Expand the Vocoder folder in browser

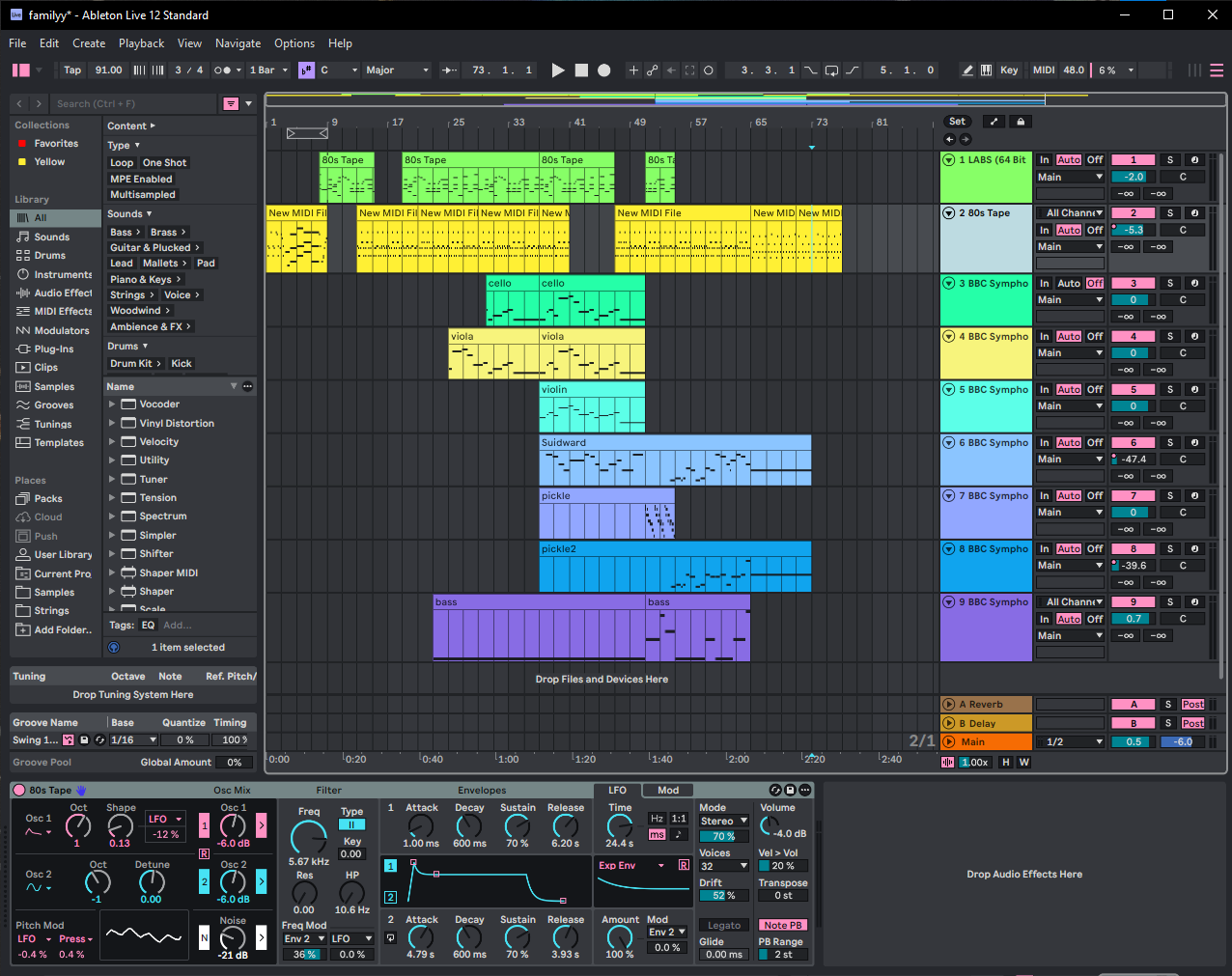112,404
